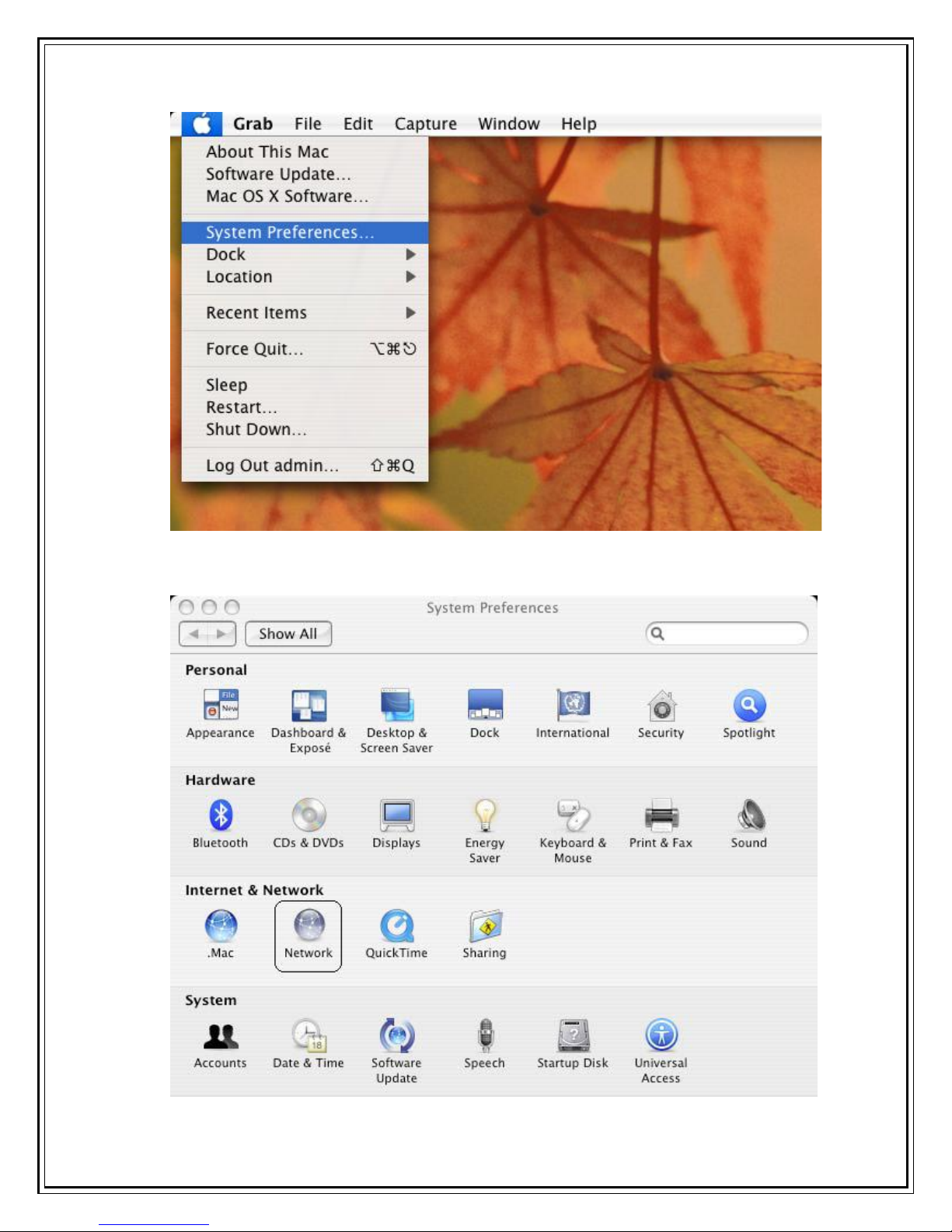Open QuickTime preferences
952x1232 pixels.
point(396,934)
